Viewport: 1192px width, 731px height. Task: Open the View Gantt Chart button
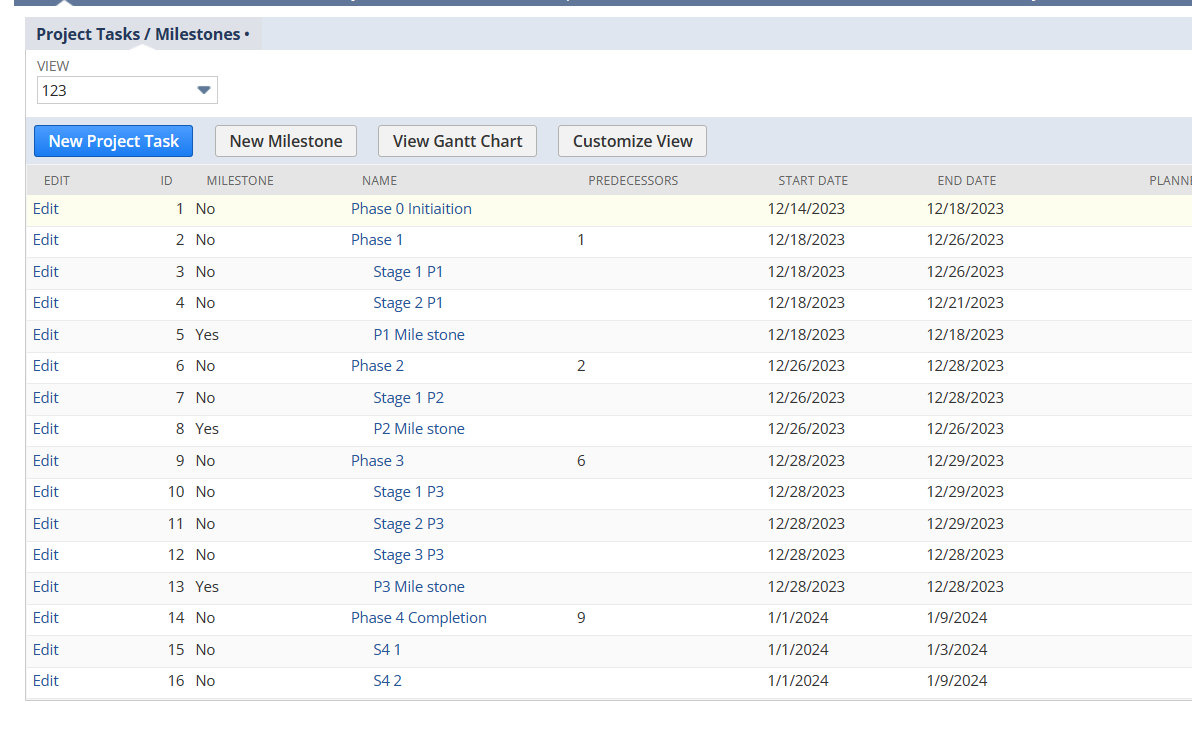[x=457, y=141]
